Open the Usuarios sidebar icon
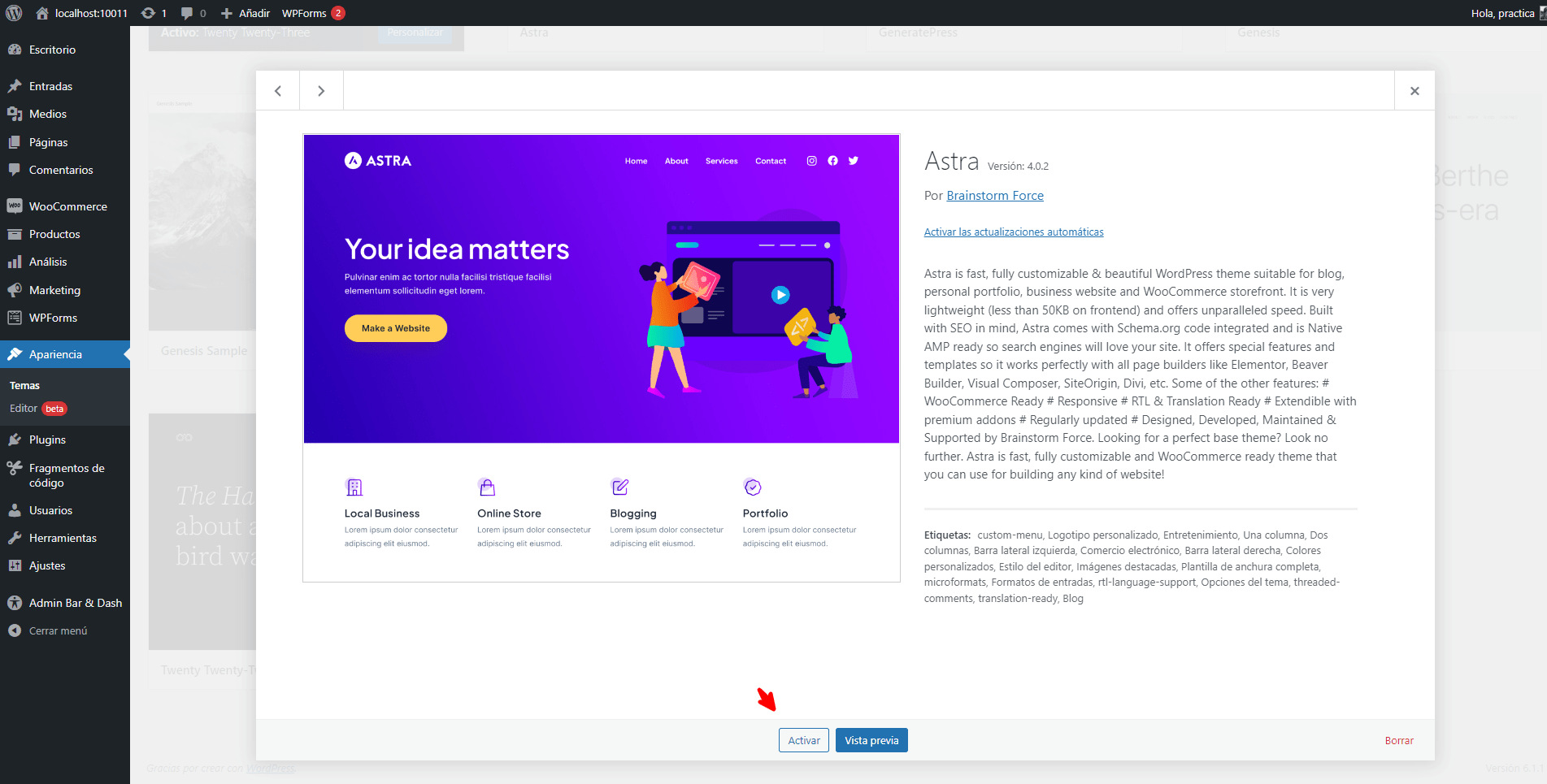 click(15, 510)
